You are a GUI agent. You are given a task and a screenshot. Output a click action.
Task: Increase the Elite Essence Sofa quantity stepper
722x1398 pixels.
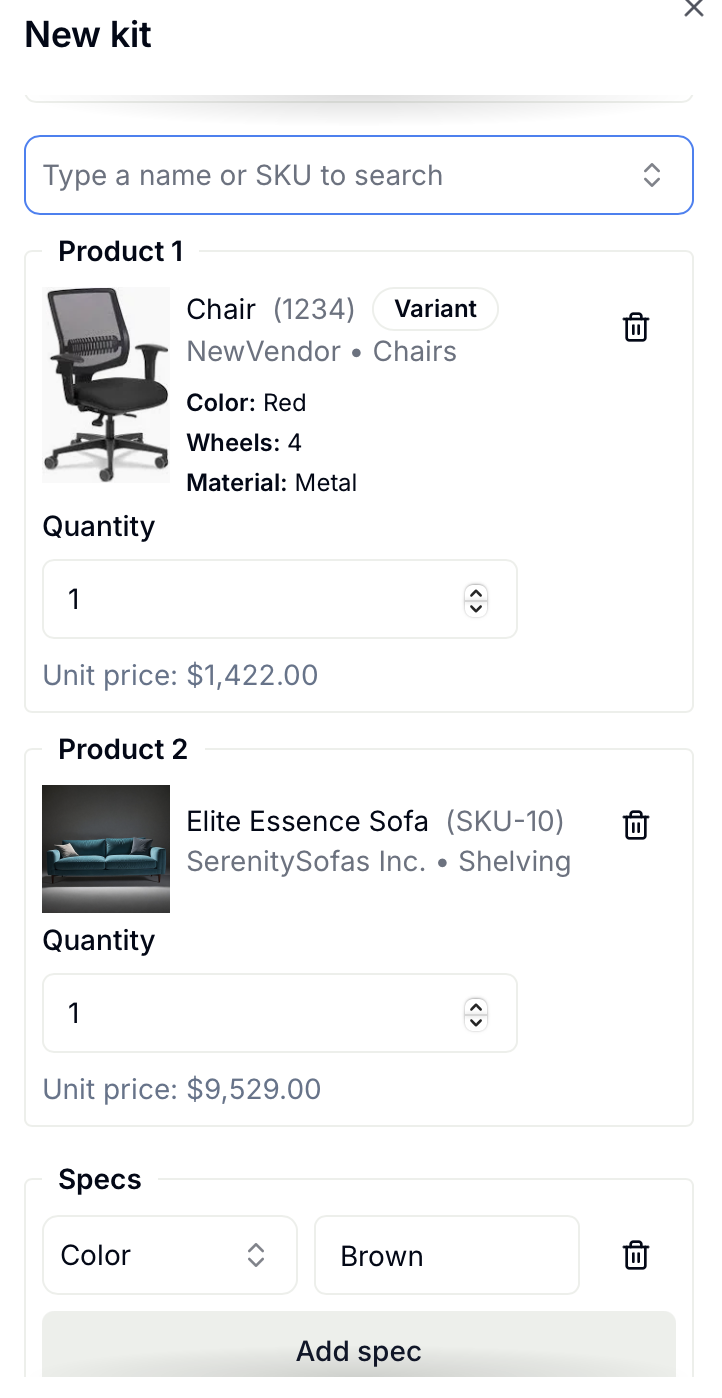click(476, 1006)
